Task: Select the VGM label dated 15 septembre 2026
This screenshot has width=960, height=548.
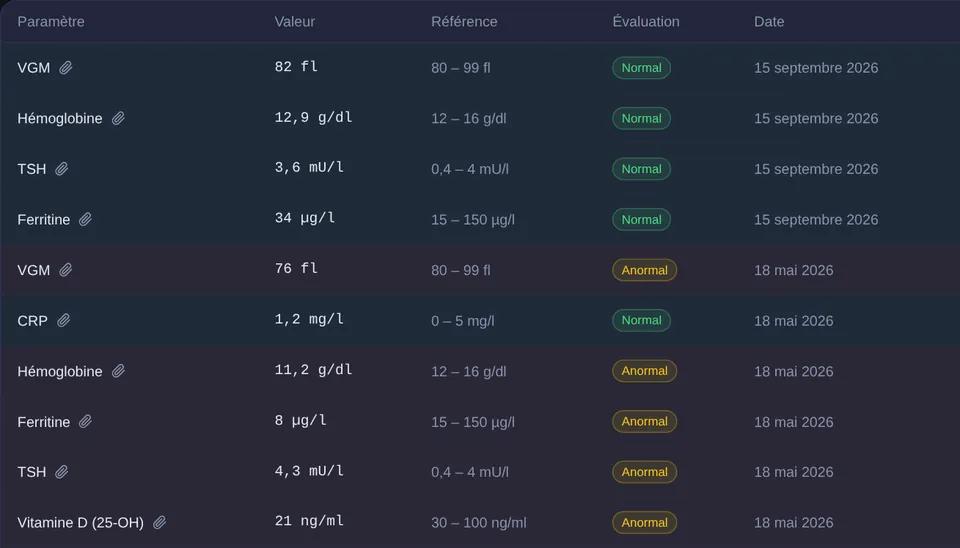Action: 34,68
